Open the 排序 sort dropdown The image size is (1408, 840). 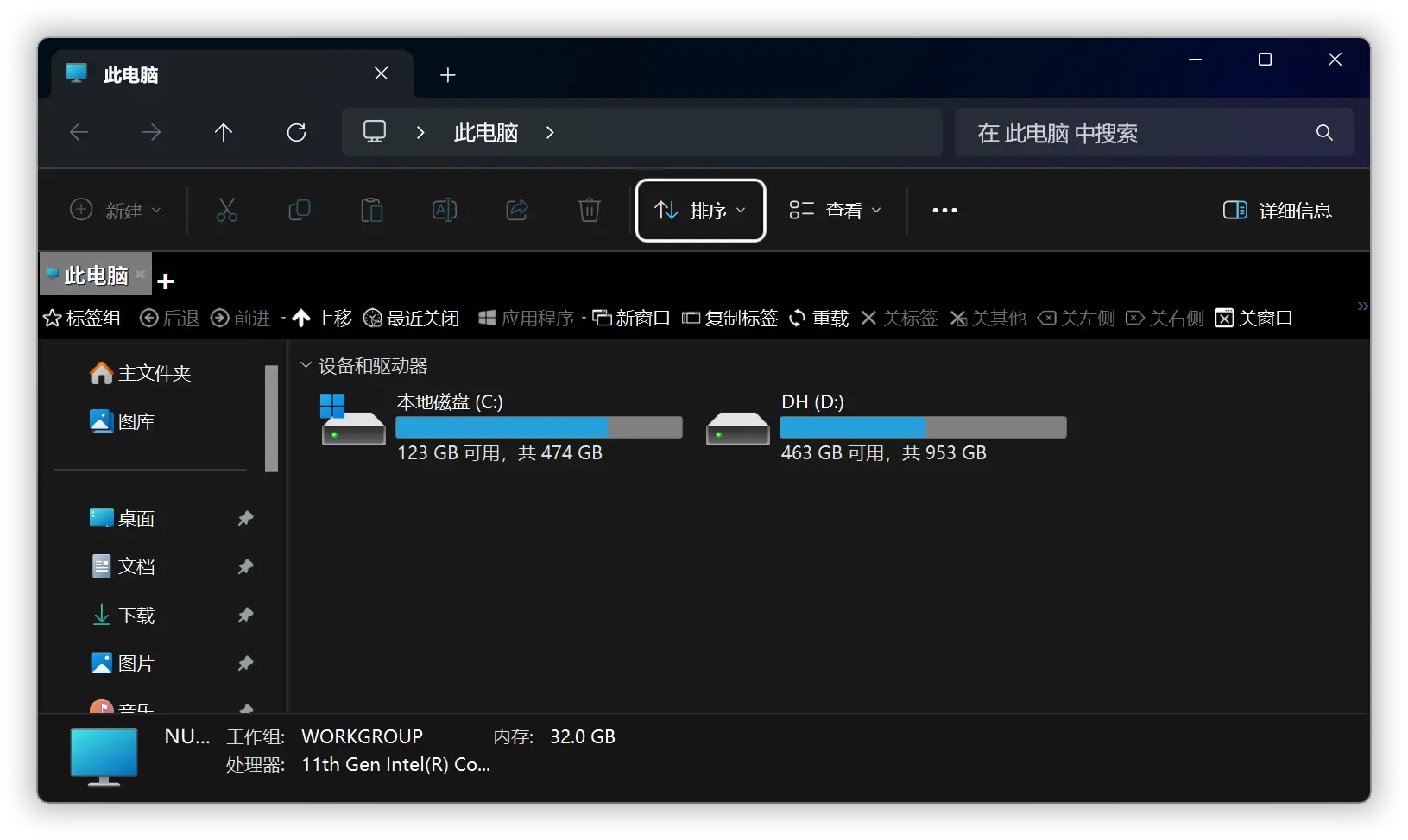click(x=700, y=211)
